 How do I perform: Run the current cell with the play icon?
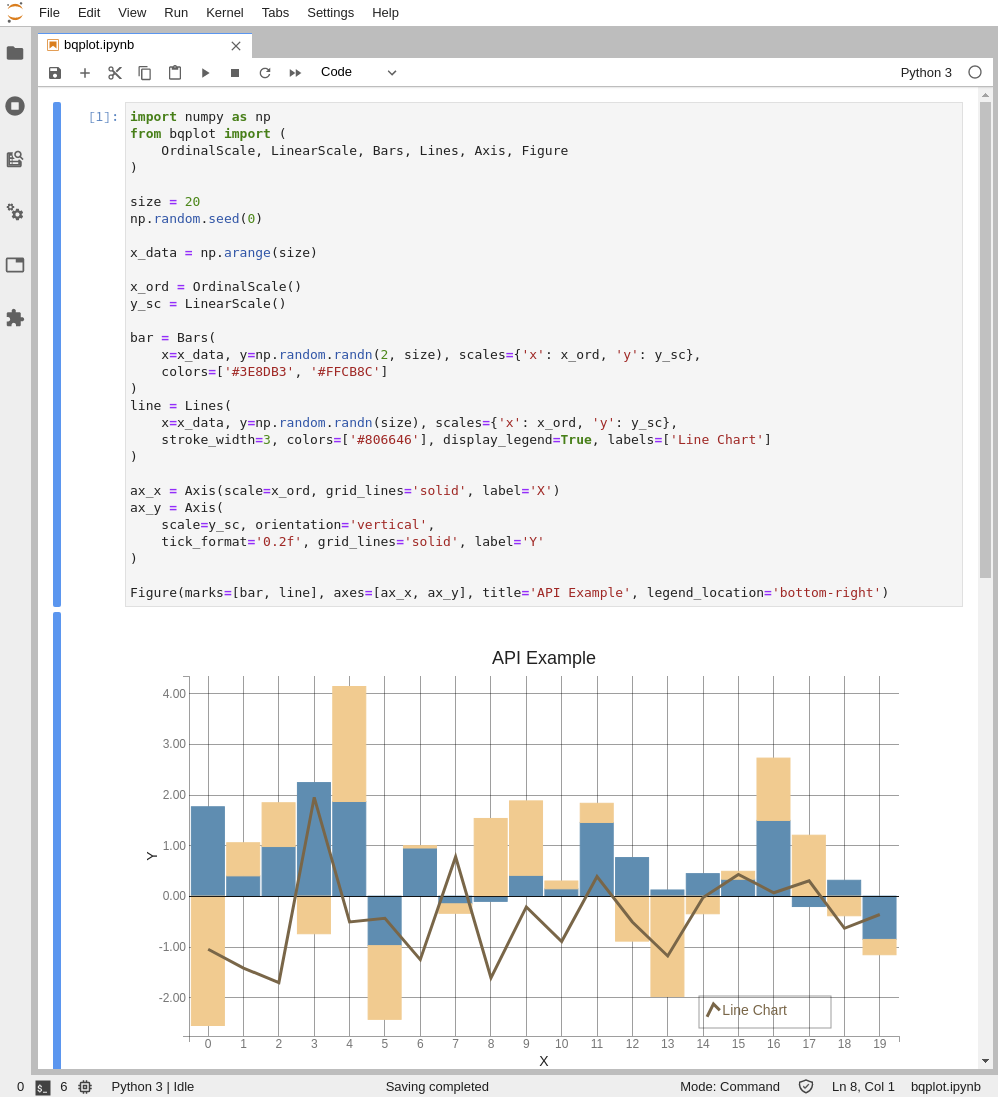coord(205,72)
